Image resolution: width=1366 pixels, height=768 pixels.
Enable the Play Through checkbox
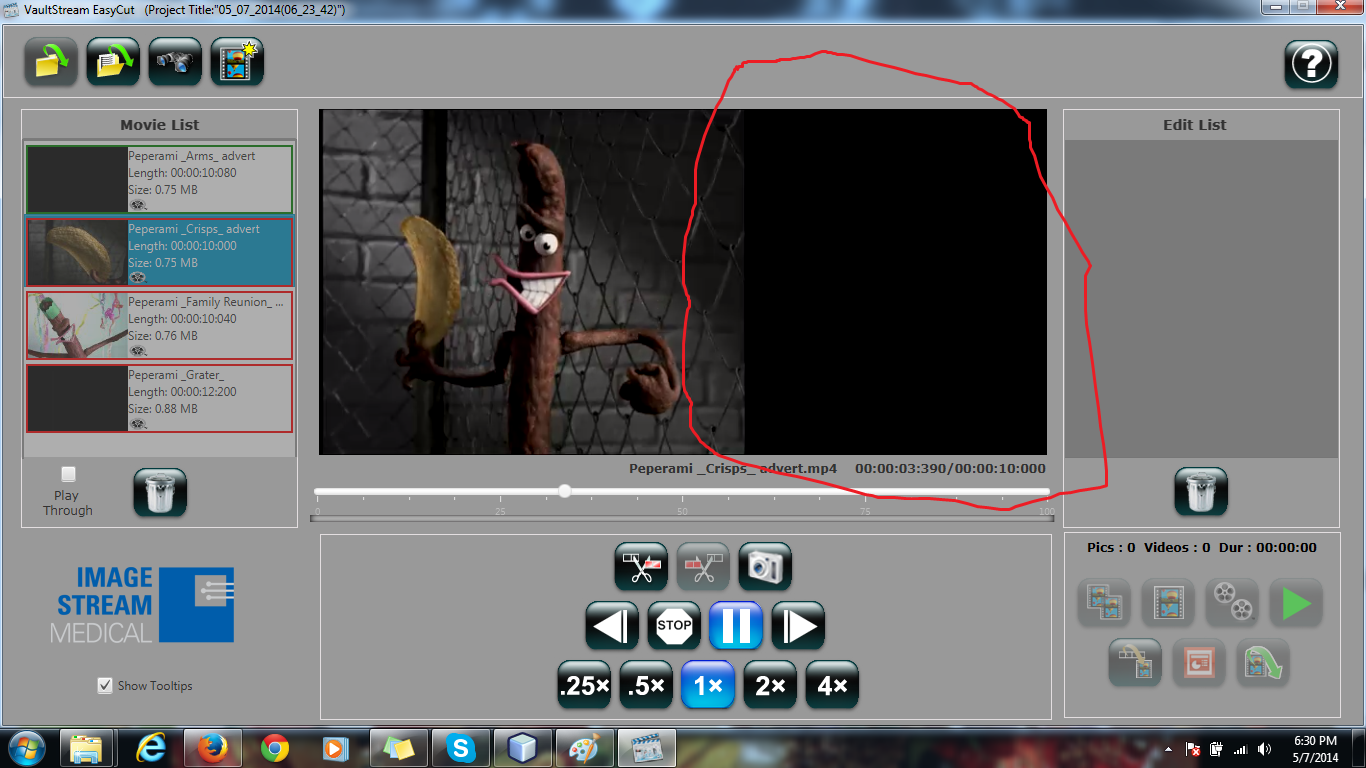[x=68, y=474]
